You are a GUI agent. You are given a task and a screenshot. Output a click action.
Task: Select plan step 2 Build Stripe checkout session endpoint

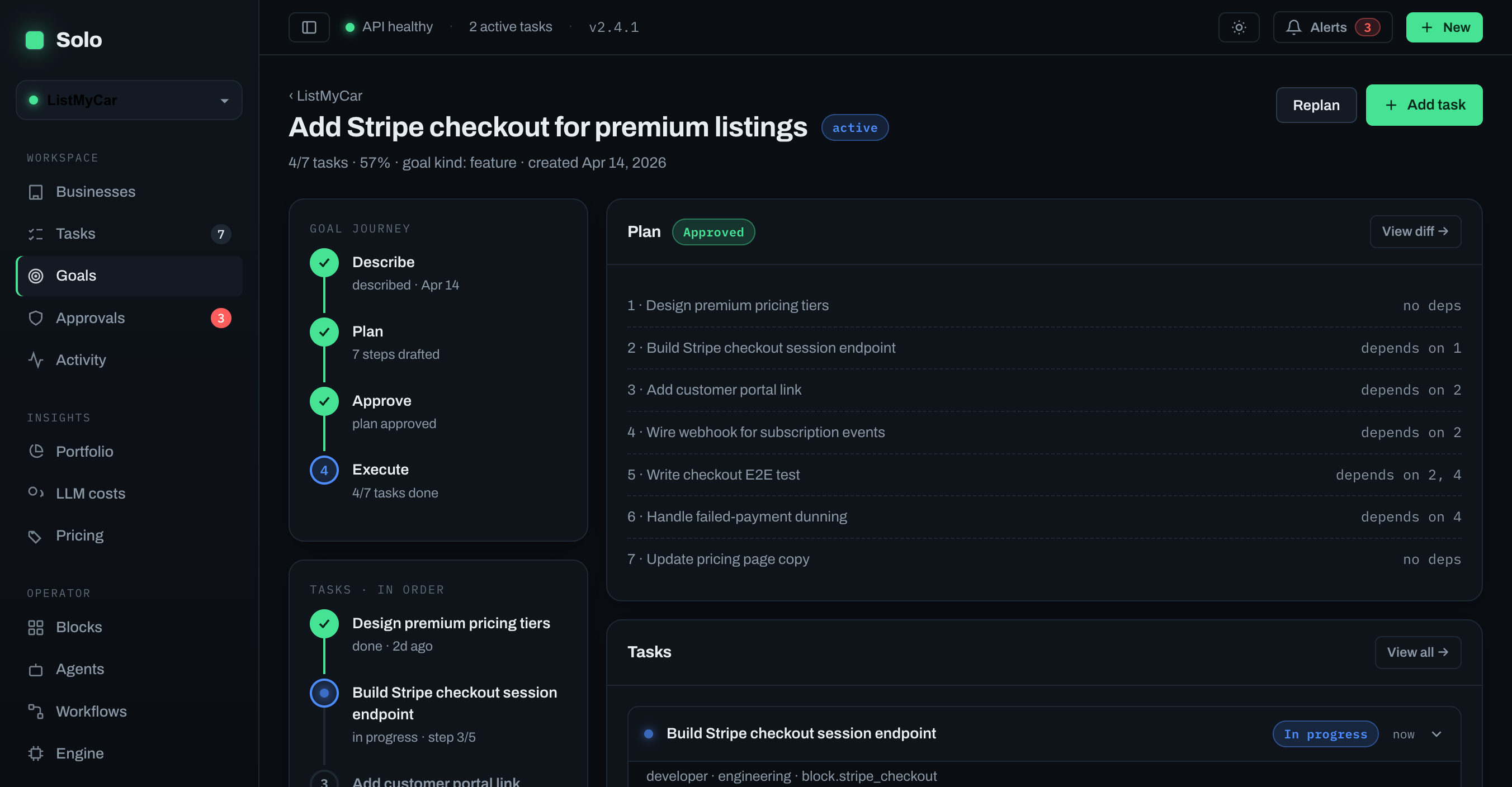point(1043,348)
